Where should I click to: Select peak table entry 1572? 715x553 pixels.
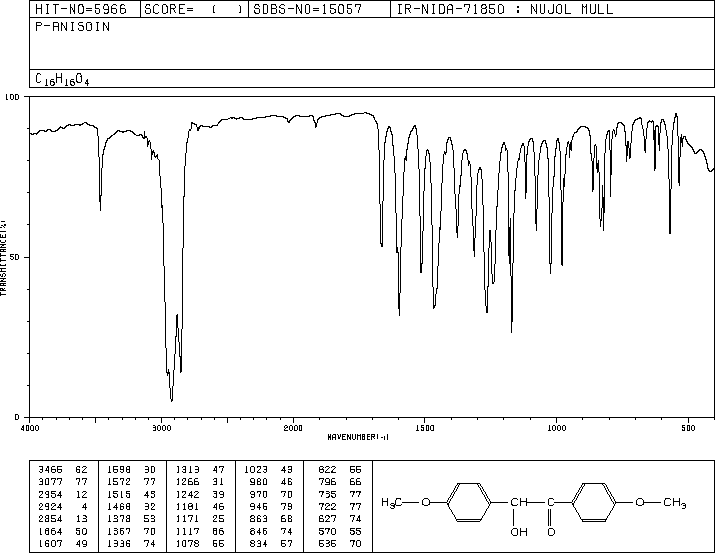(x=119, y=482)
